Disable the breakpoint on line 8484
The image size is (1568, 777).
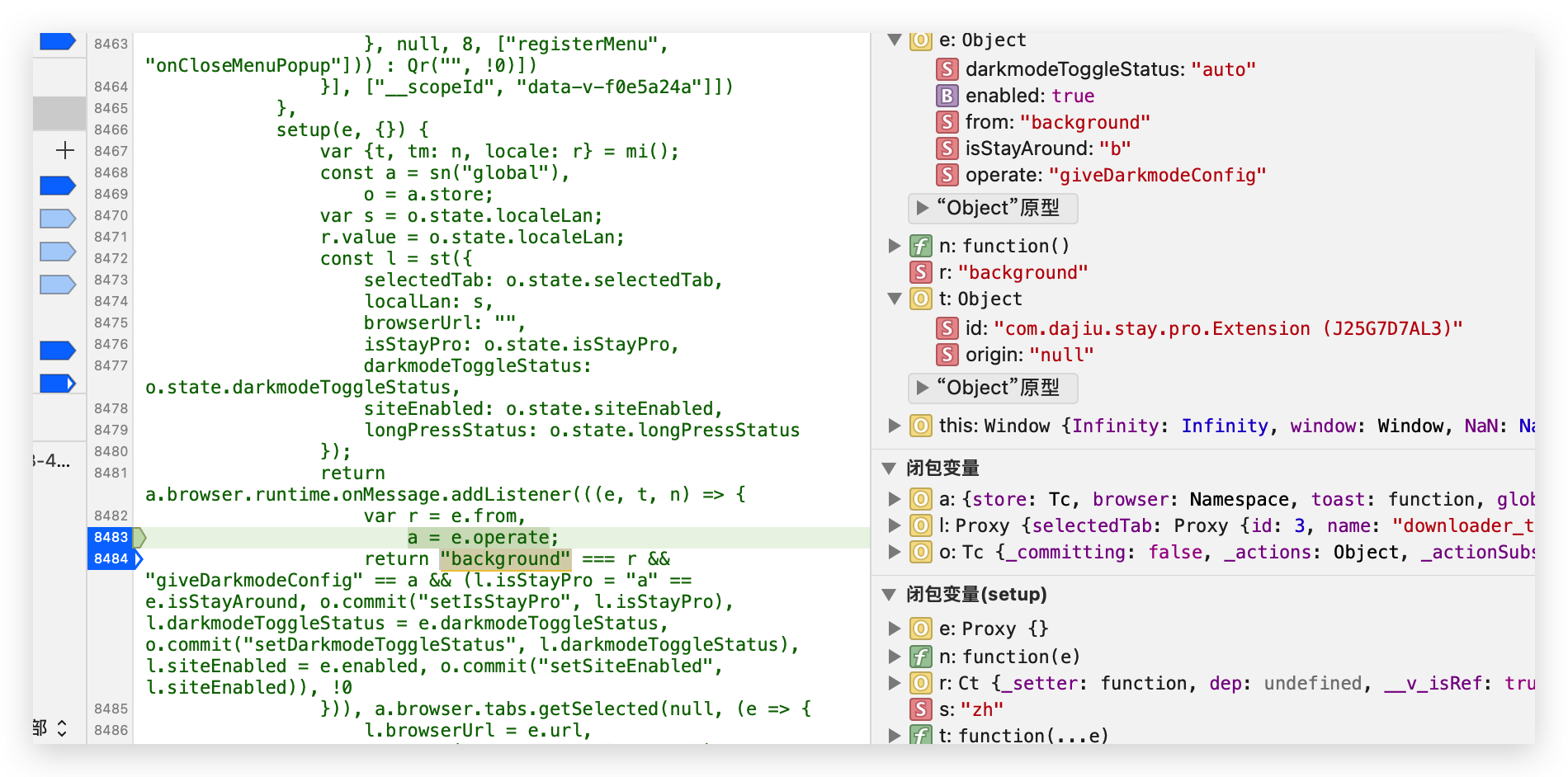[x=111, y=558]
